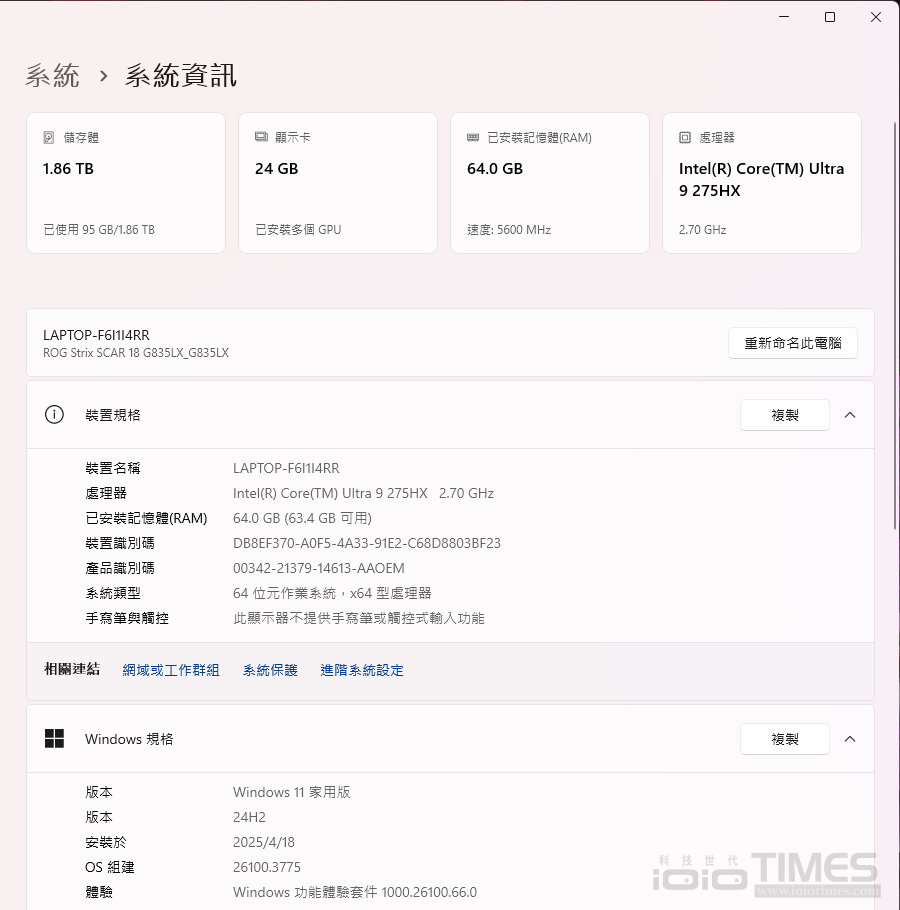The height and width of the screenshot is (910, 900).
Task: Select install date 2025/4/18
Action: click(x=264, y=842)
